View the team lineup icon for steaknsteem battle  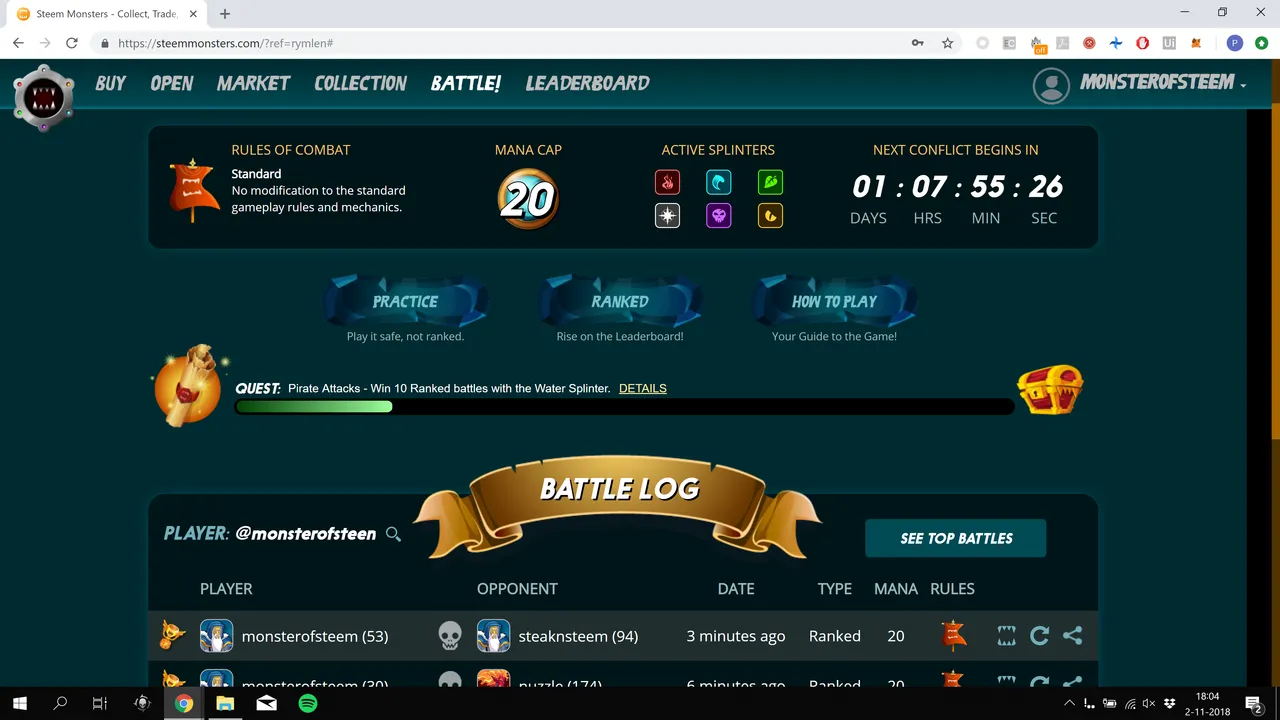pyautogui.click(x=1007, y=635)
